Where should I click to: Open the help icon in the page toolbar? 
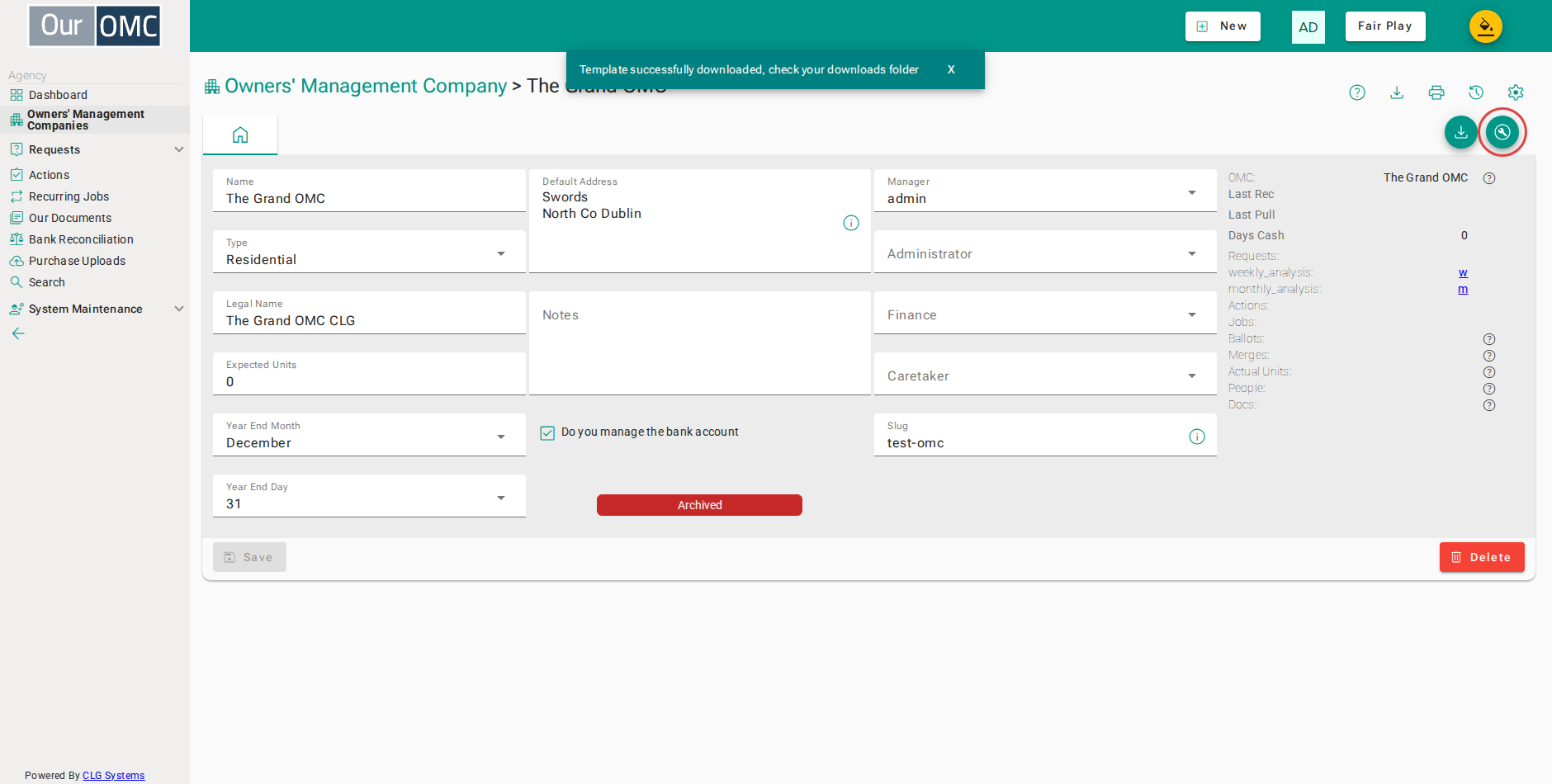(1357, 92)
